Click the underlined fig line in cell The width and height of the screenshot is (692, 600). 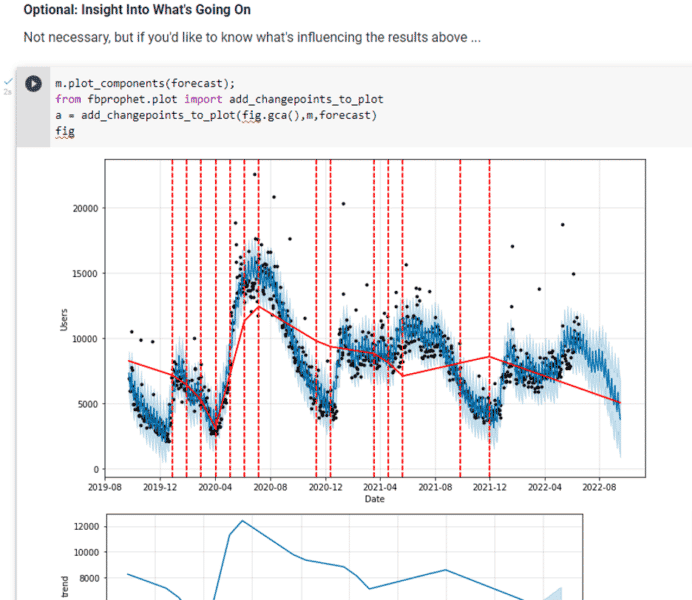(64, 131)
